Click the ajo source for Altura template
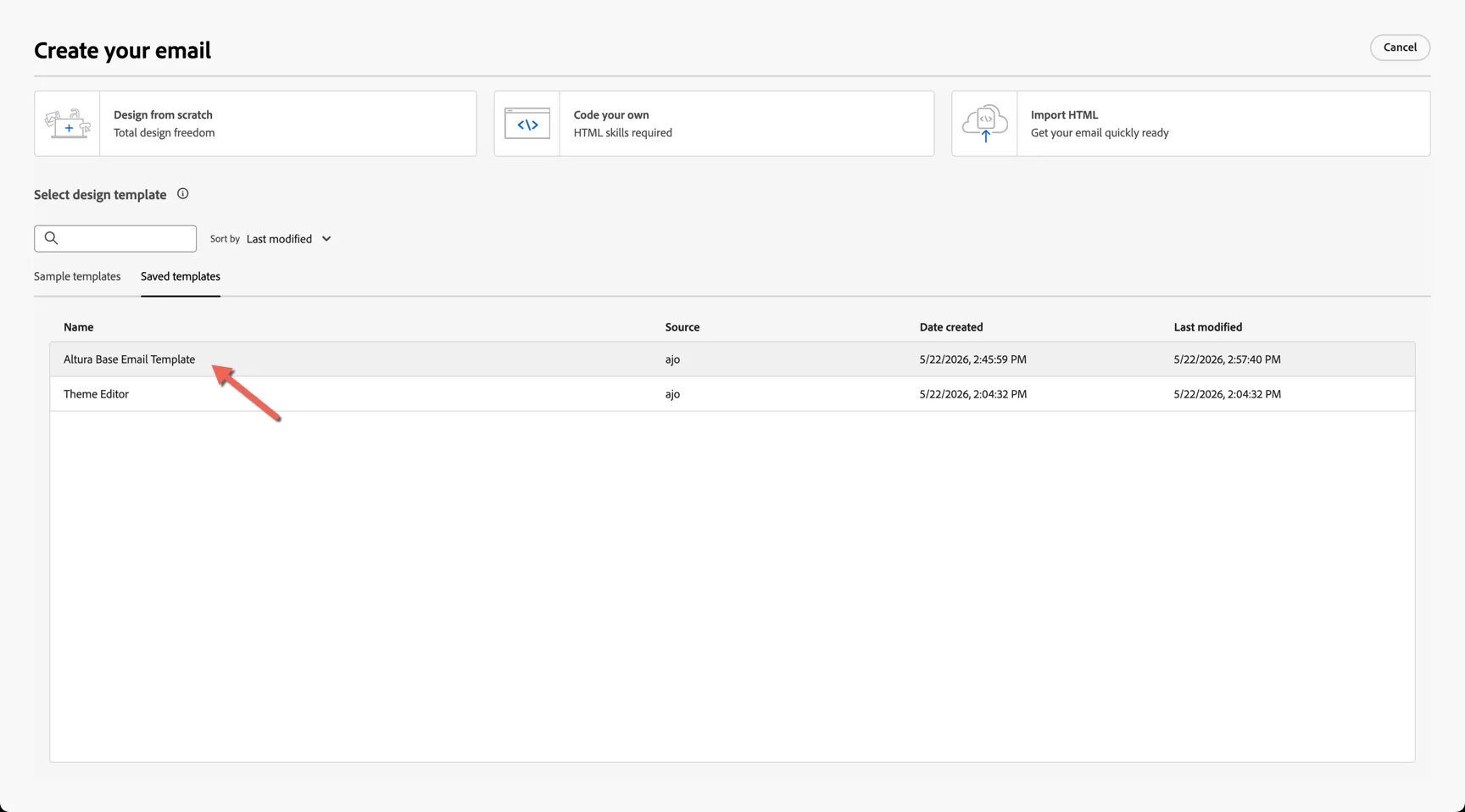1465x812 pixels. pos(672,359)
